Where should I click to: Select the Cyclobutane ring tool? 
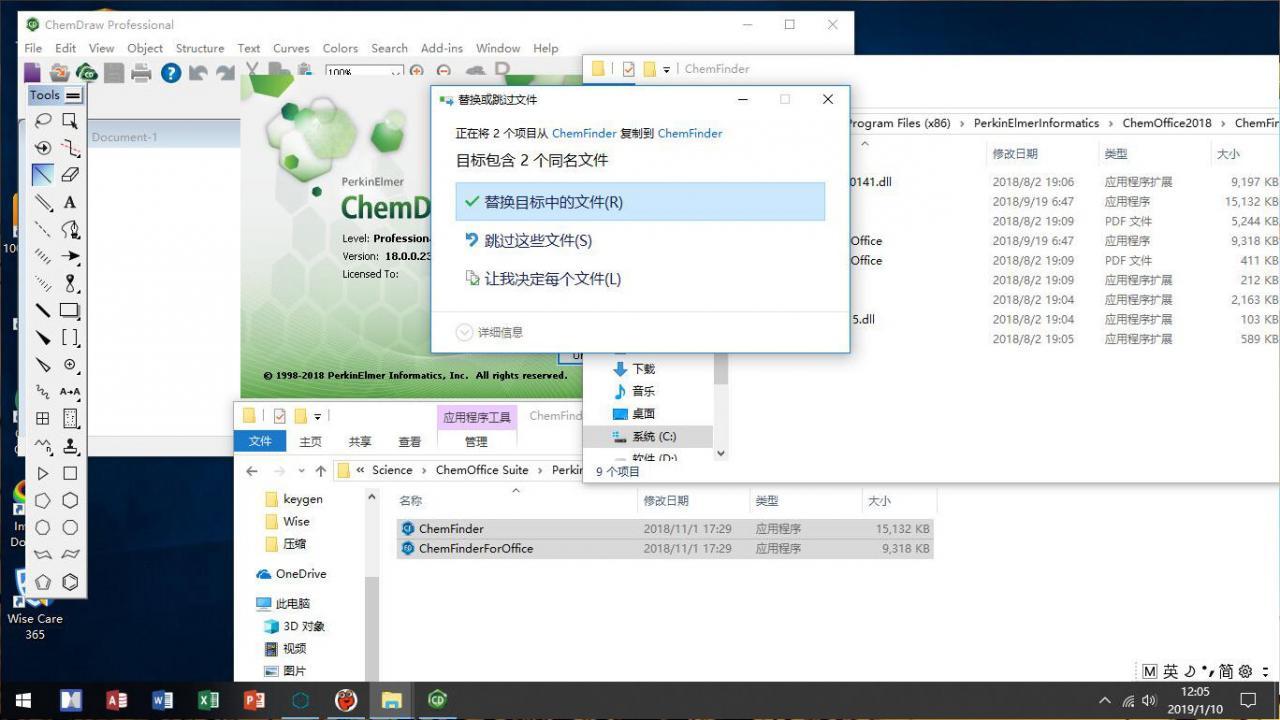[x=70, y=473]
